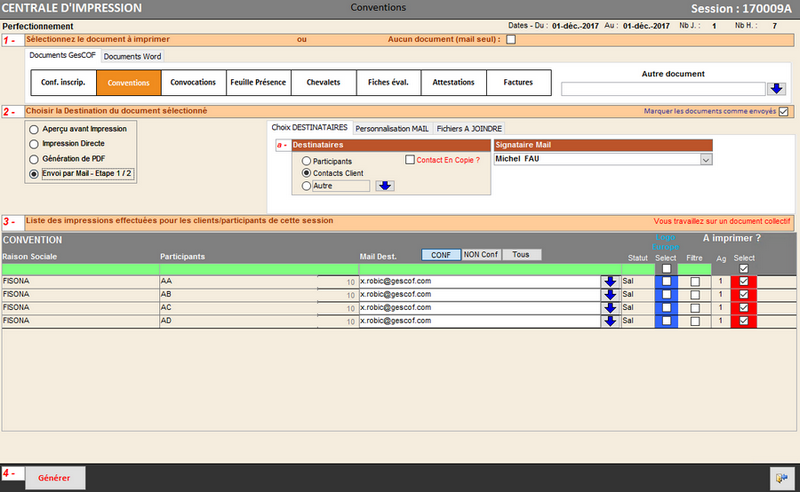Select the Génération de PDF option

[x=35, y=159]
